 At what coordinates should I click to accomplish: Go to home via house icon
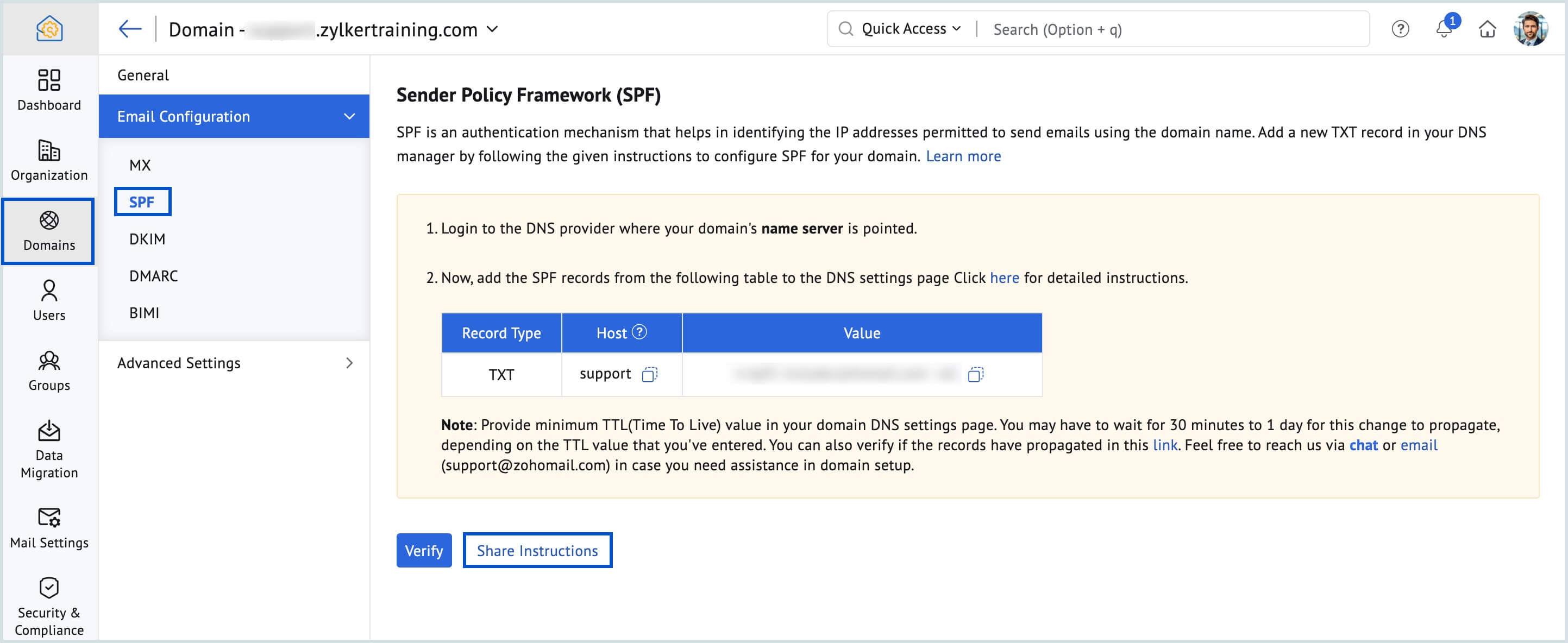(1487, 29)
